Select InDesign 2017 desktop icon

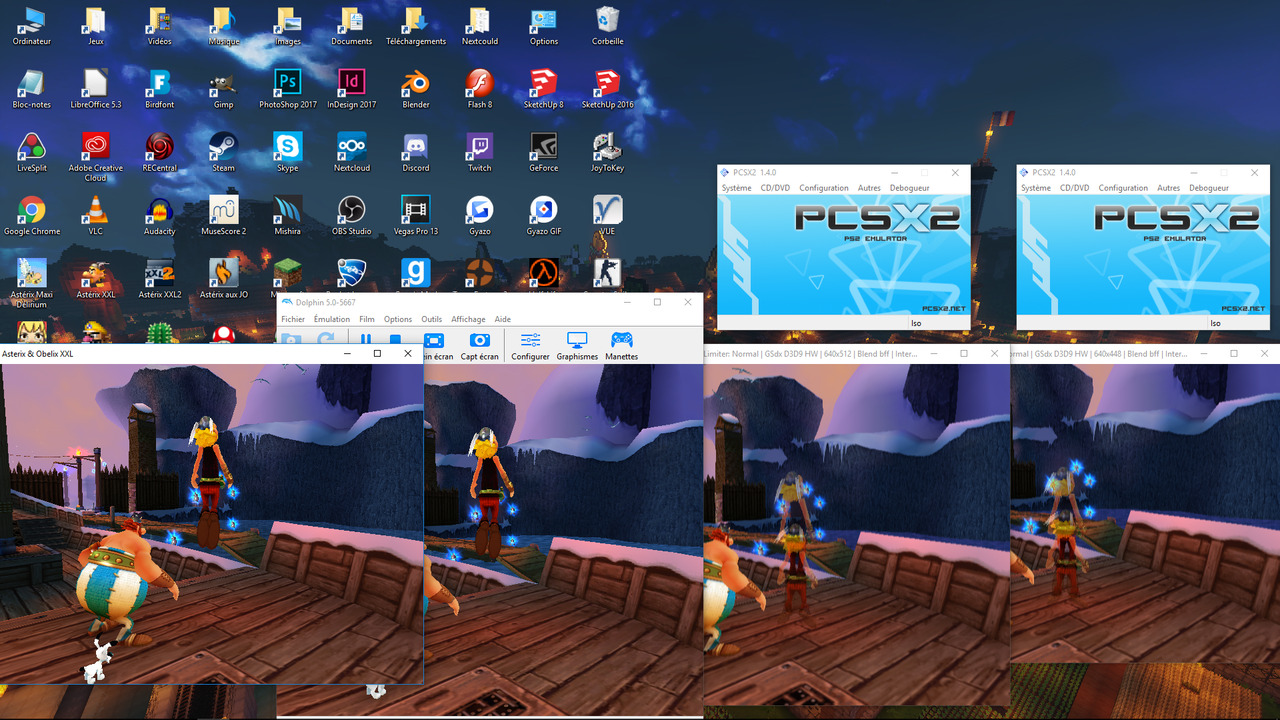[352, 89]
